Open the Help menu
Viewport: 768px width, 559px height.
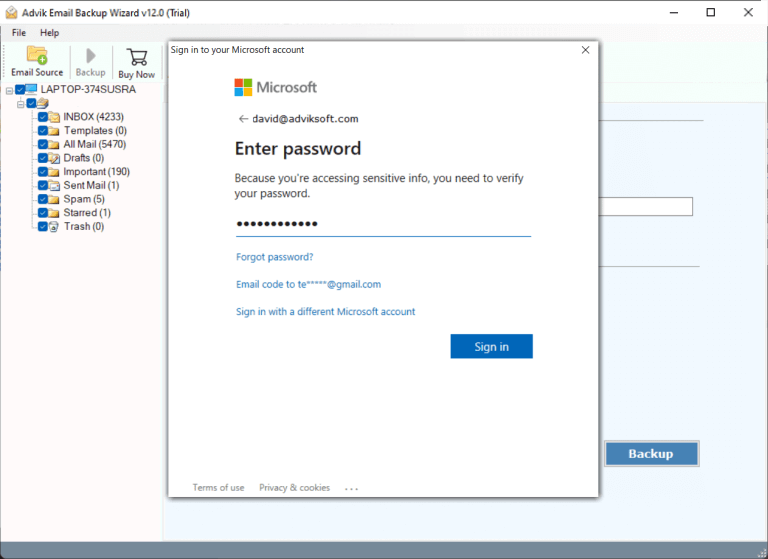(x=49, y=33)
